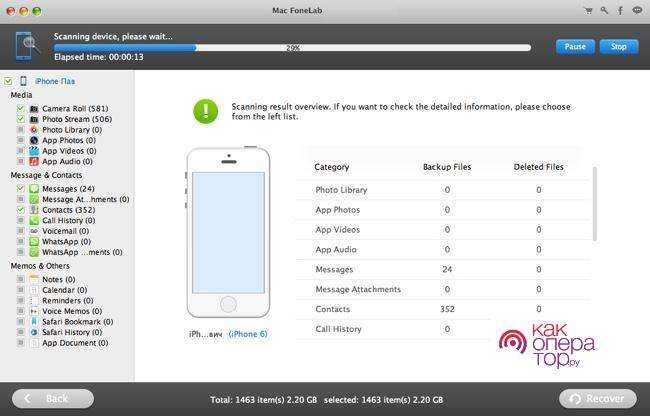Click the iPhone device illustration
The width and height of the screenshot is (650, 416).
tap(228, 232)
